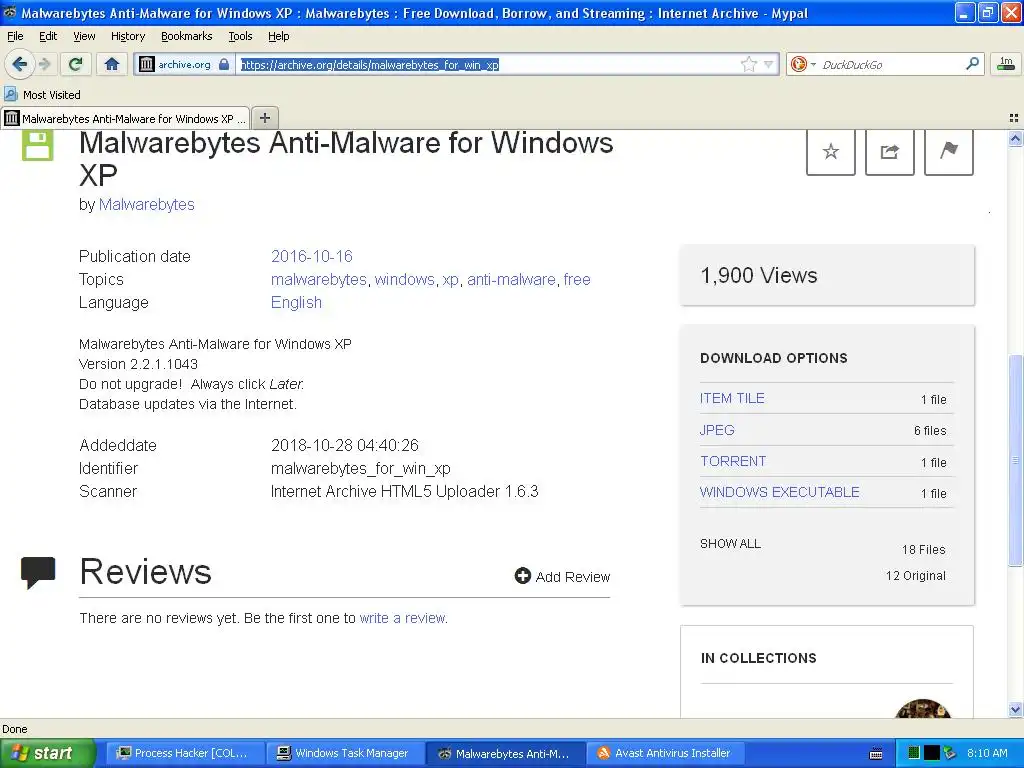
Task: Click the collection thumbnail under IN COLLECTIONS
Action: click(x=923, y=709)
